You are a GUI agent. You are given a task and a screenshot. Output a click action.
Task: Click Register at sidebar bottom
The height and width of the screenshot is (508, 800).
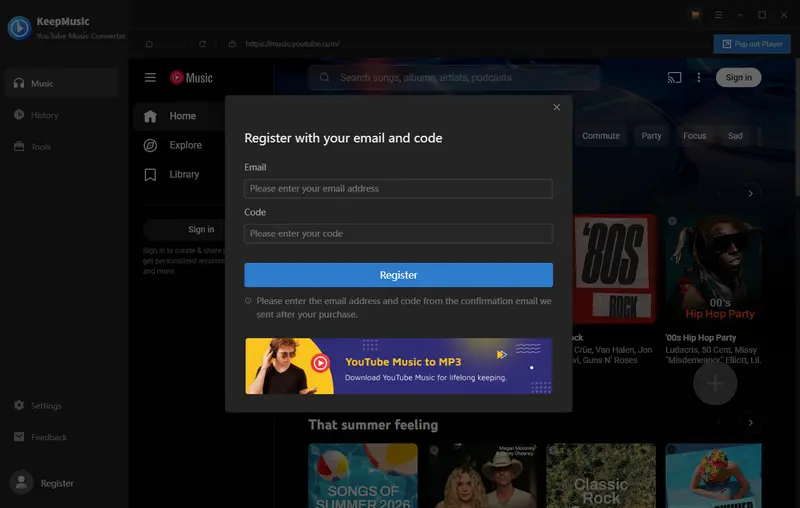(x=57, y=483)
